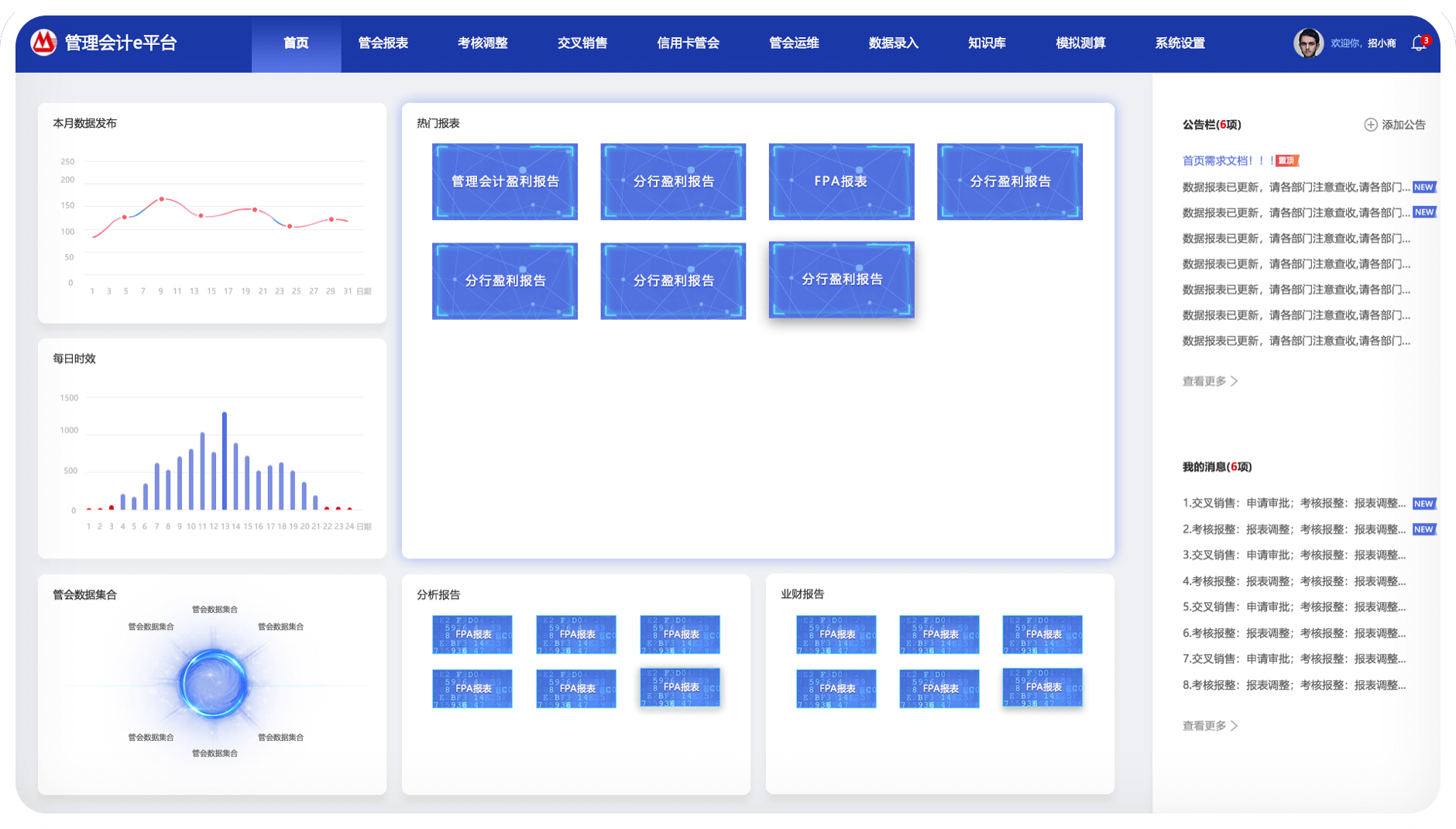Click the user avatar photo

(1308, 43)
